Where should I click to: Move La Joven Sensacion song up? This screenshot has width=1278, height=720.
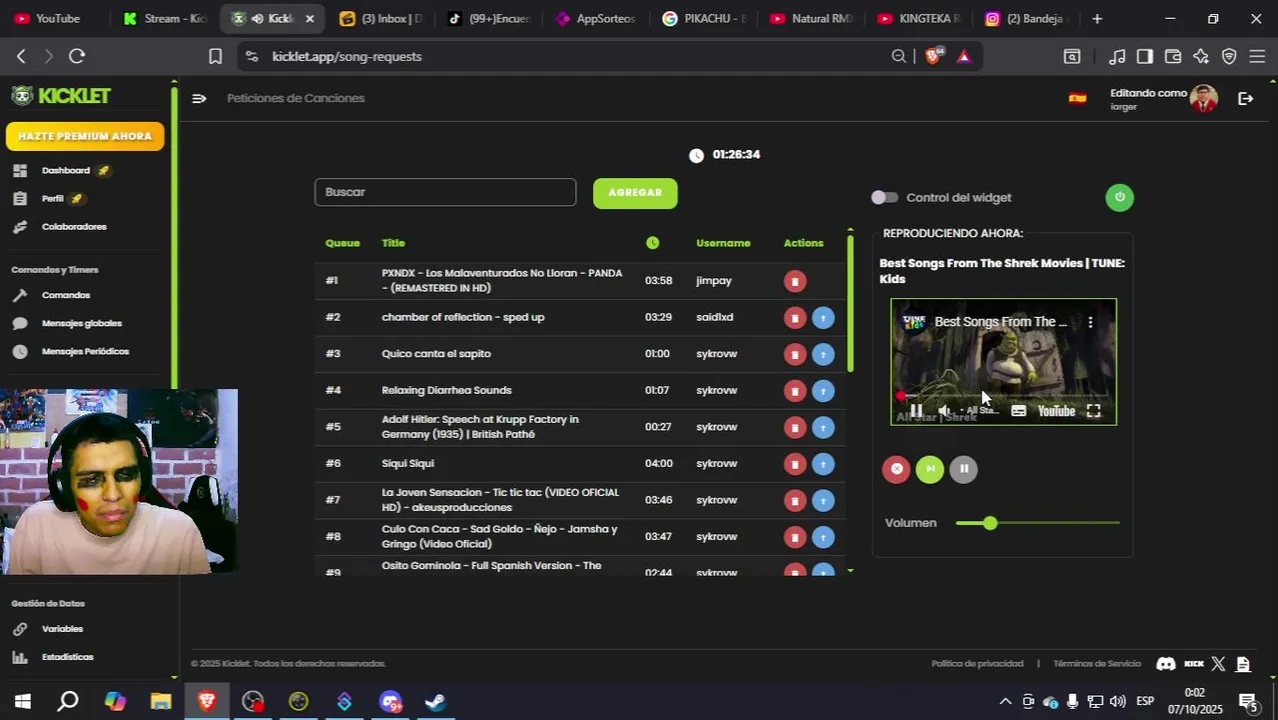(823, 500)
